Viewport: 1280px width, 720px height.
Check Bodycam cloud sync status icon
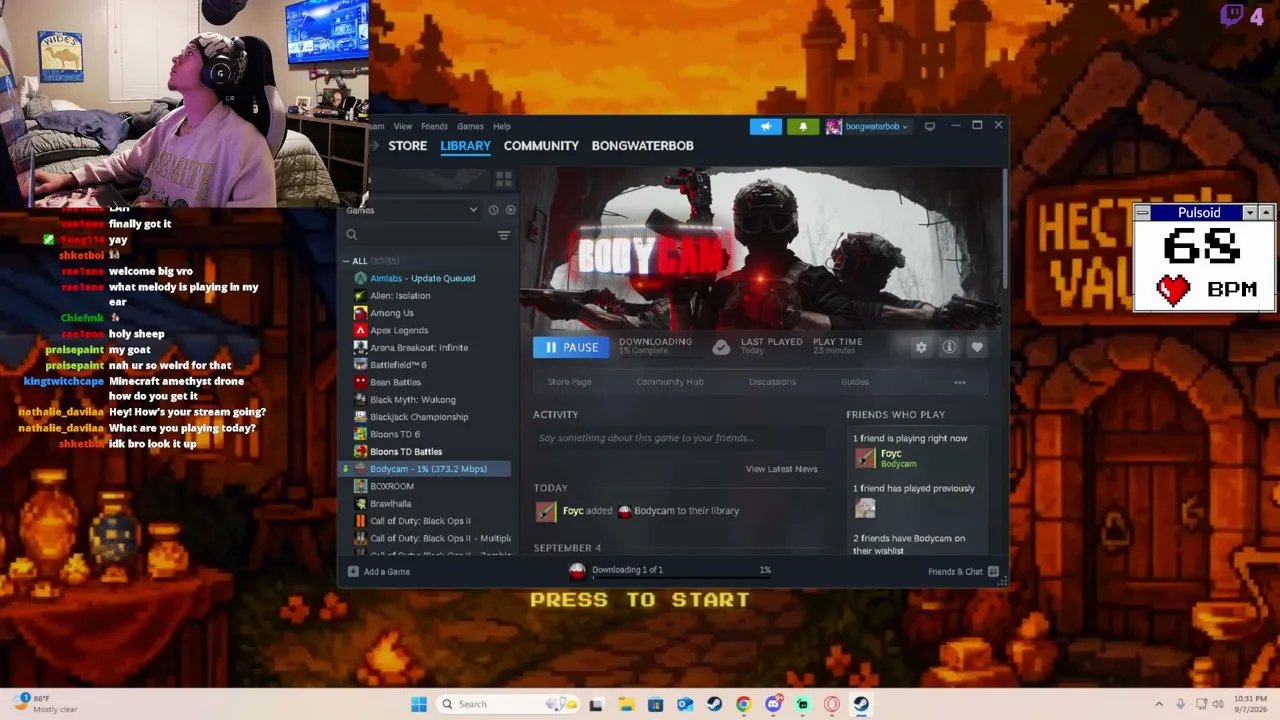point(721,347)
